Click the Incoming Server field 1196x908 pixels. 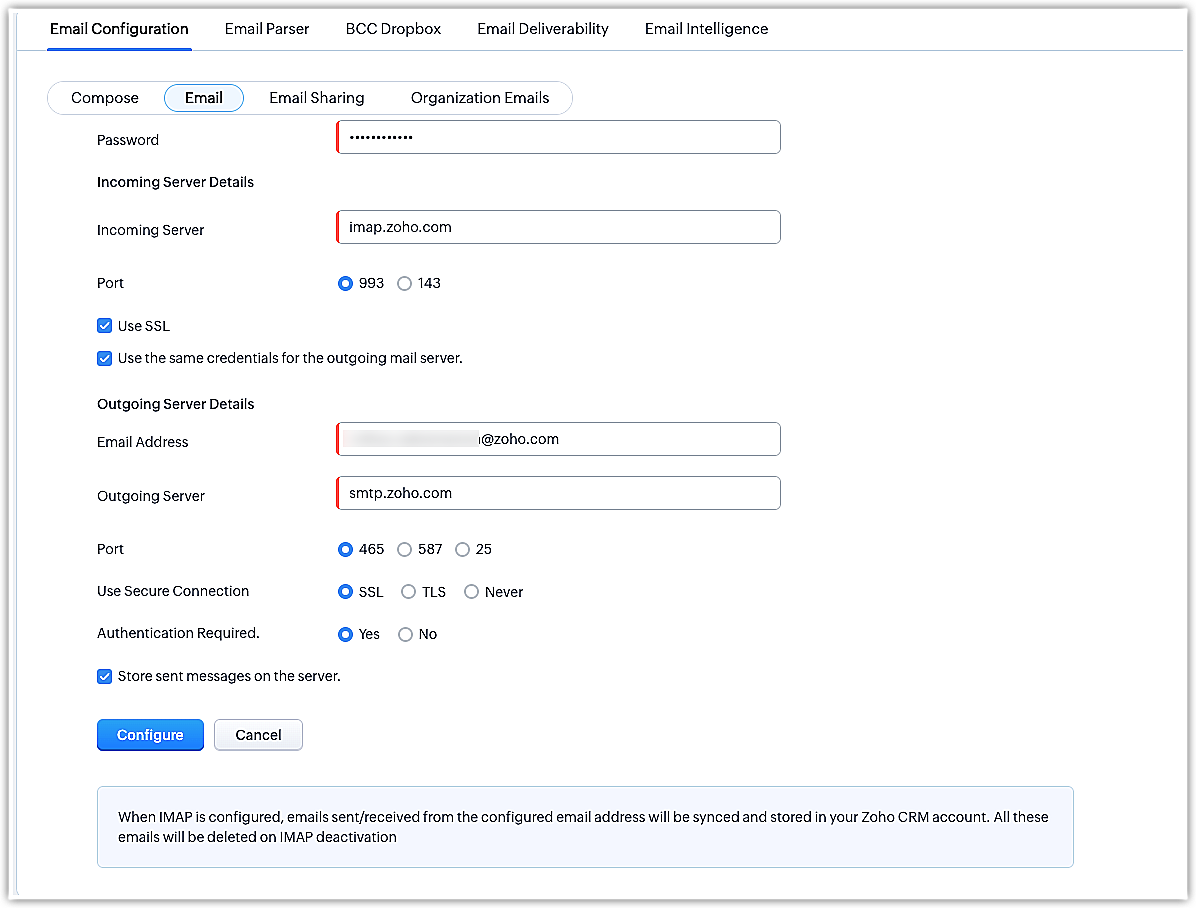coord(559,227)
